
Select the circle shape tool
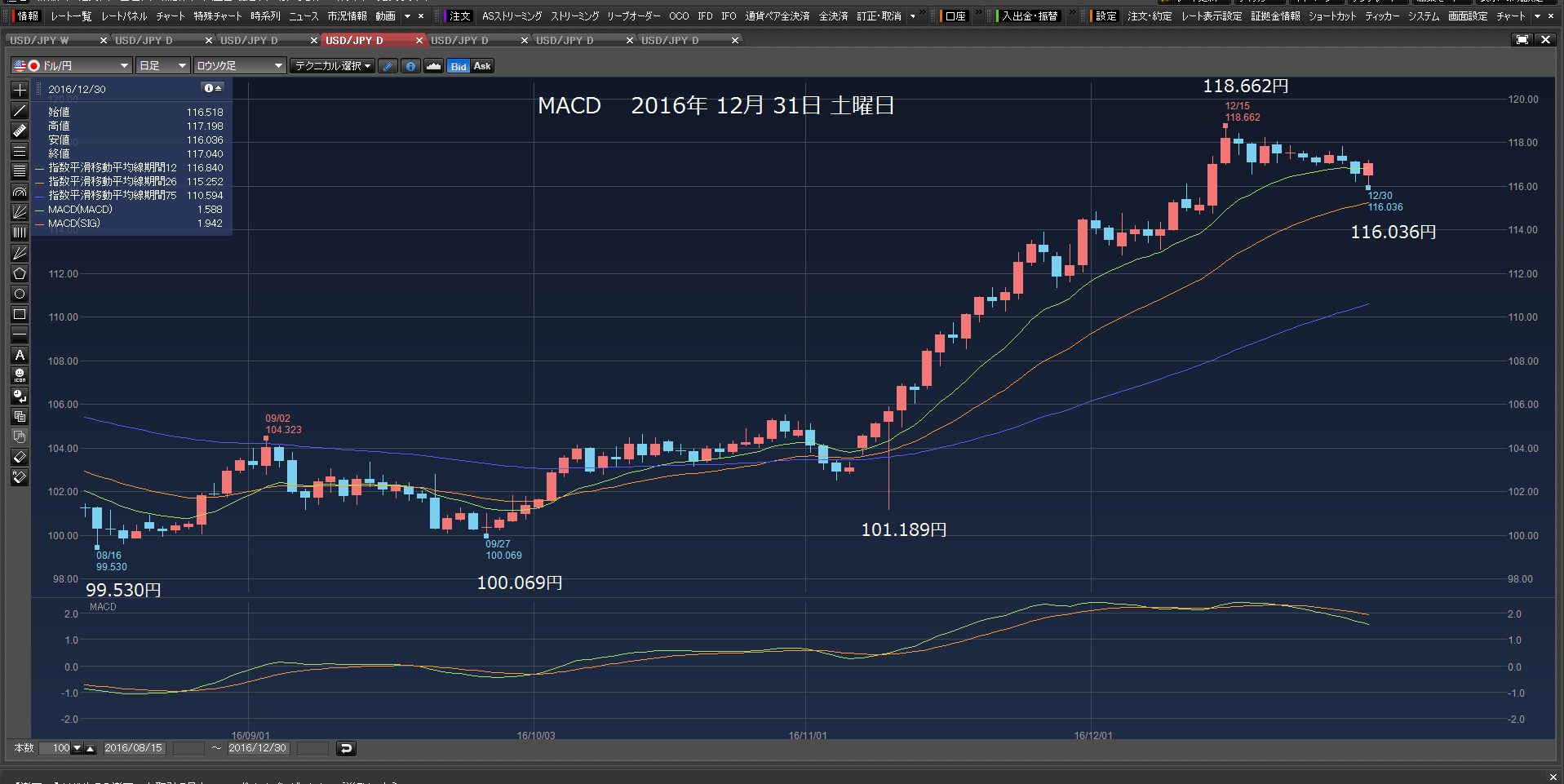(20, 294)
